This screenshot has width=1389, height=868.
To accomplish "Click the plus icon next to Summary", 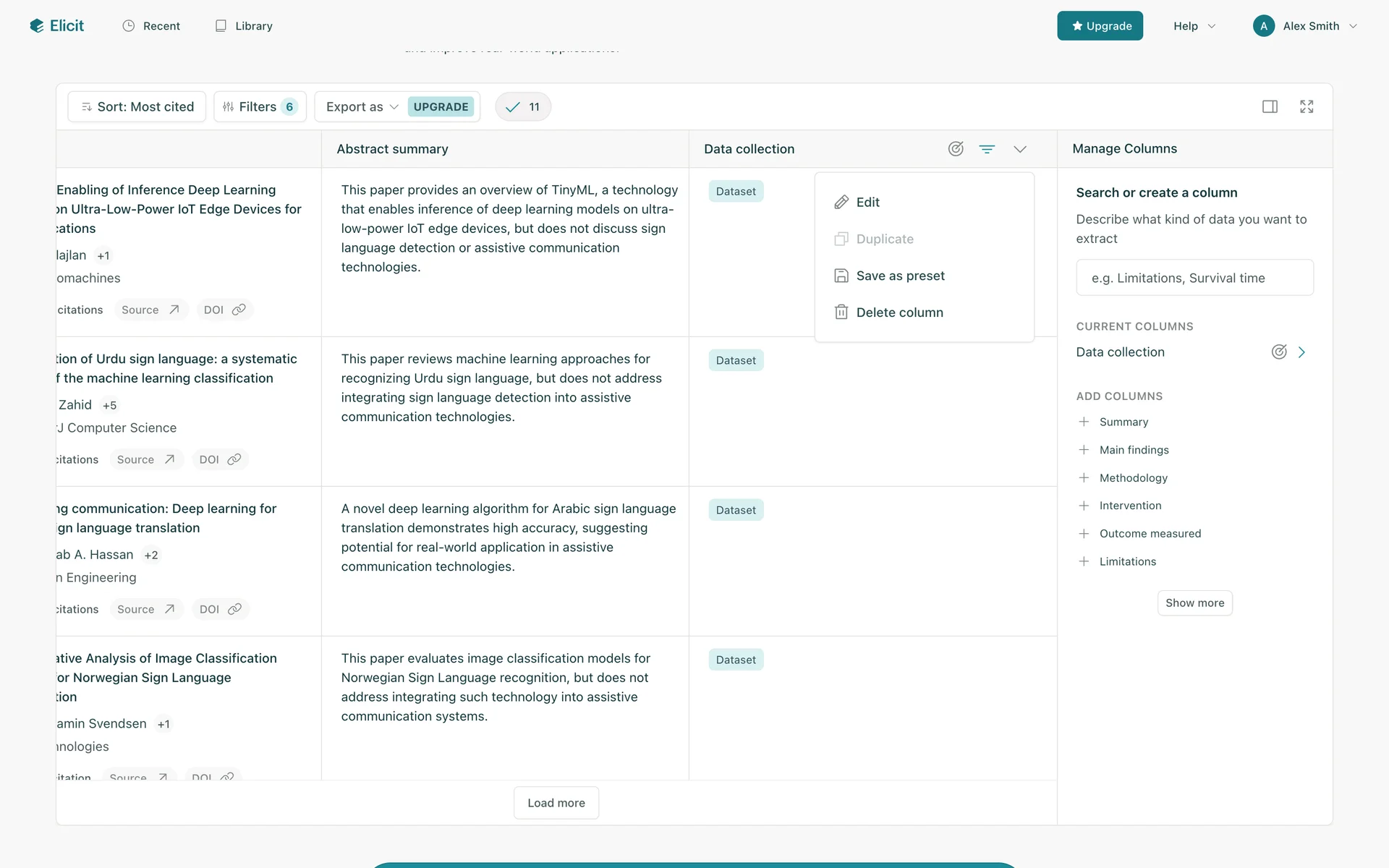I will pyautogui.click(x=1084, y=422).
